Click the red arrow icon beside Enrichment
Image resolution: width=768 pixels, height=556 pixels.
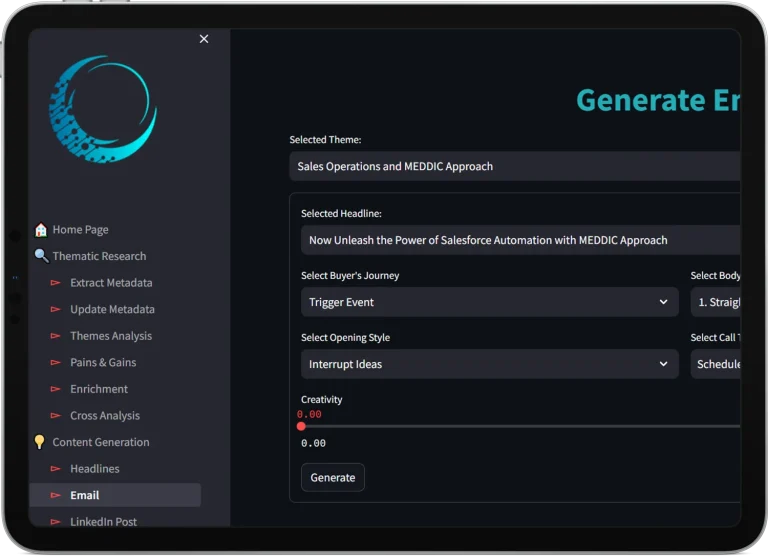pos(56,389)
